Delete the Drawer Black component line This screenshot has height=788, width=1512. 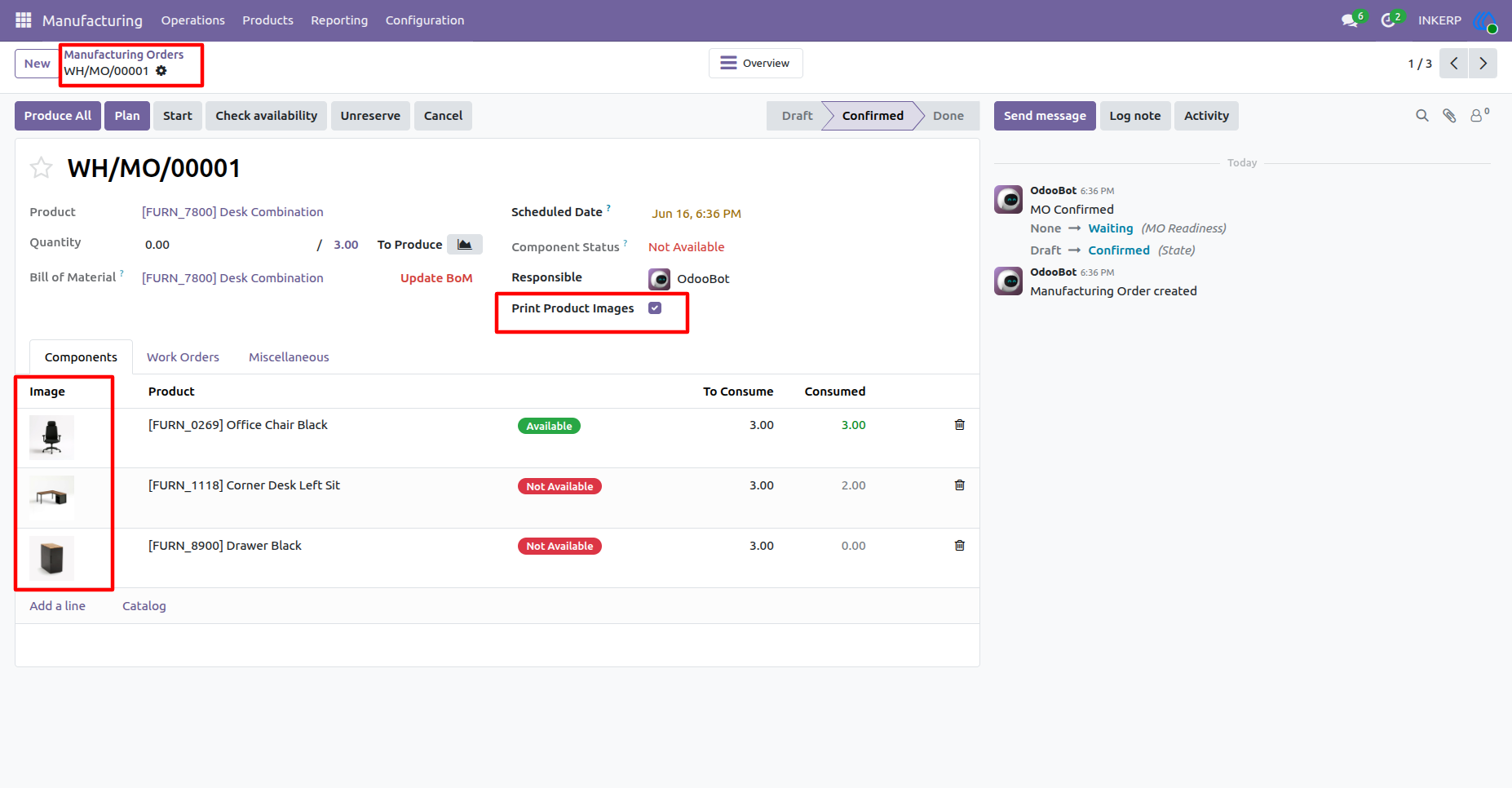click(960, 546)
